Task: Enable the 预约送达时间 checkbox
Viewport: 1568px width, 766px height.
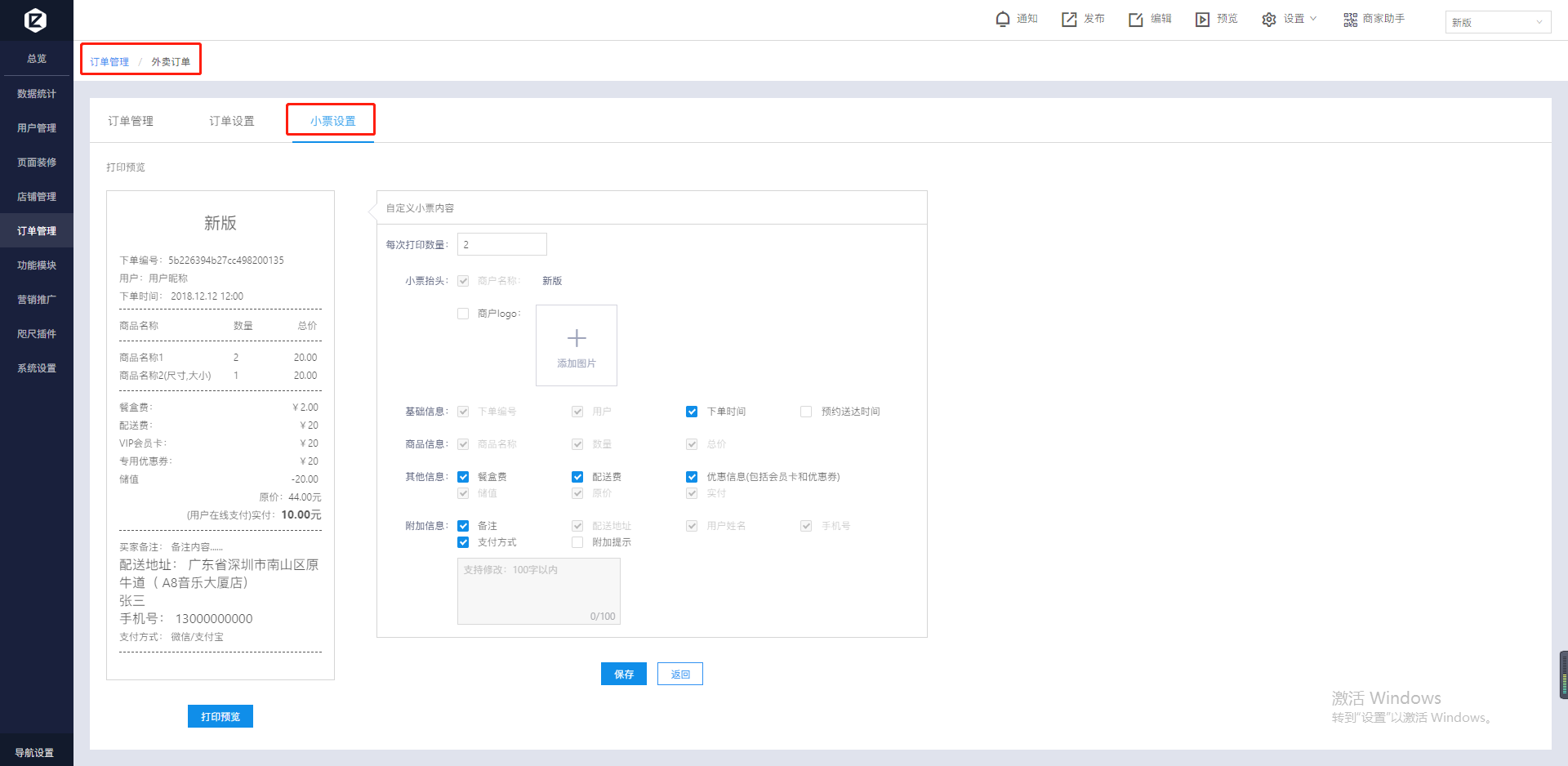Action: 806,412
